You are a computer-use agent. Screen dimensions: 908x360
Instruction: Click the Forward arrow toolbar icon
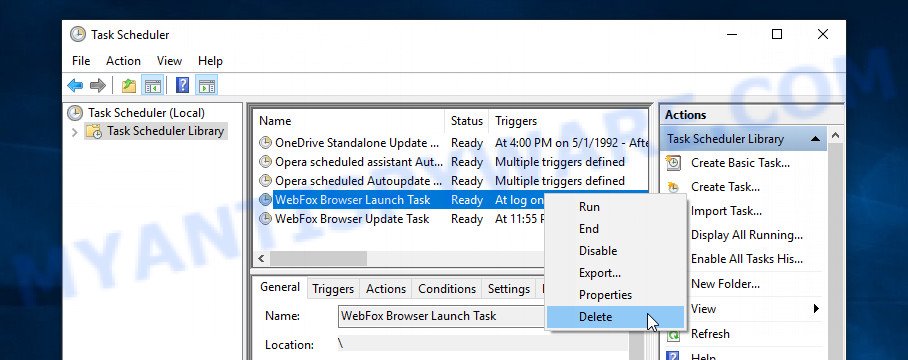(98, 86)
